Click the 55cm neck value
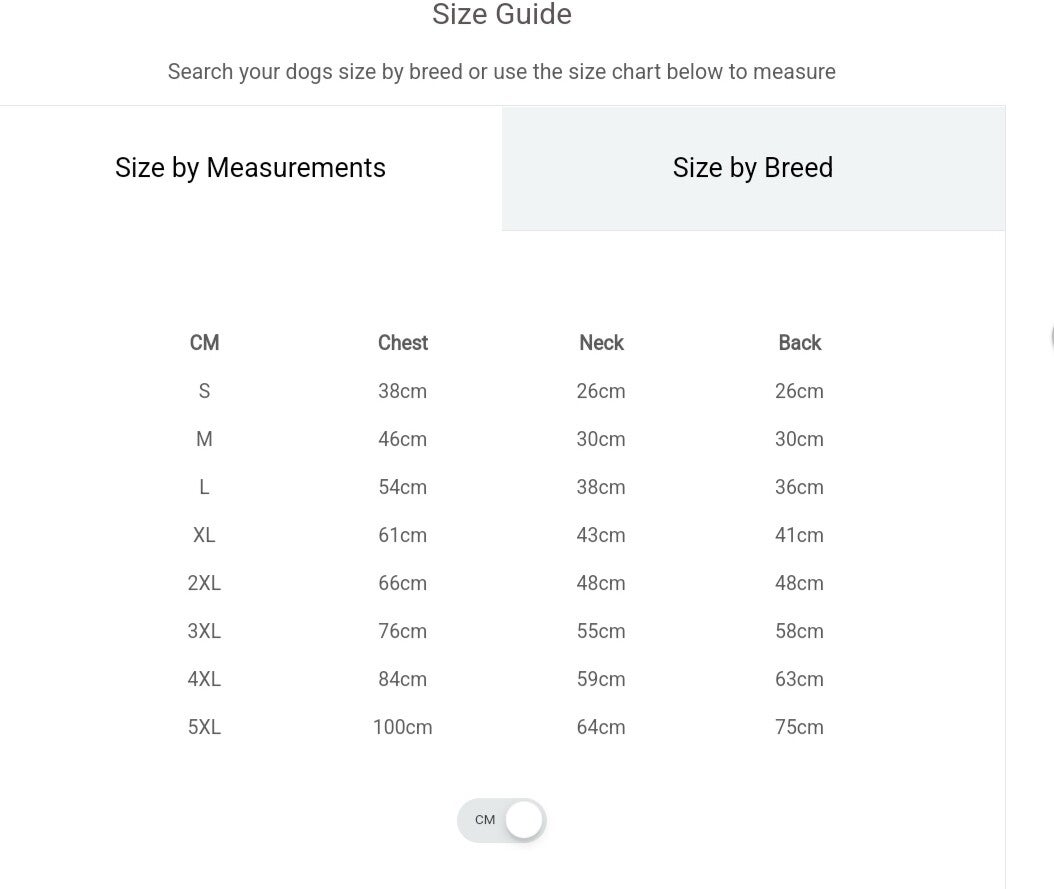The image size is (1054, 889). 601,631
